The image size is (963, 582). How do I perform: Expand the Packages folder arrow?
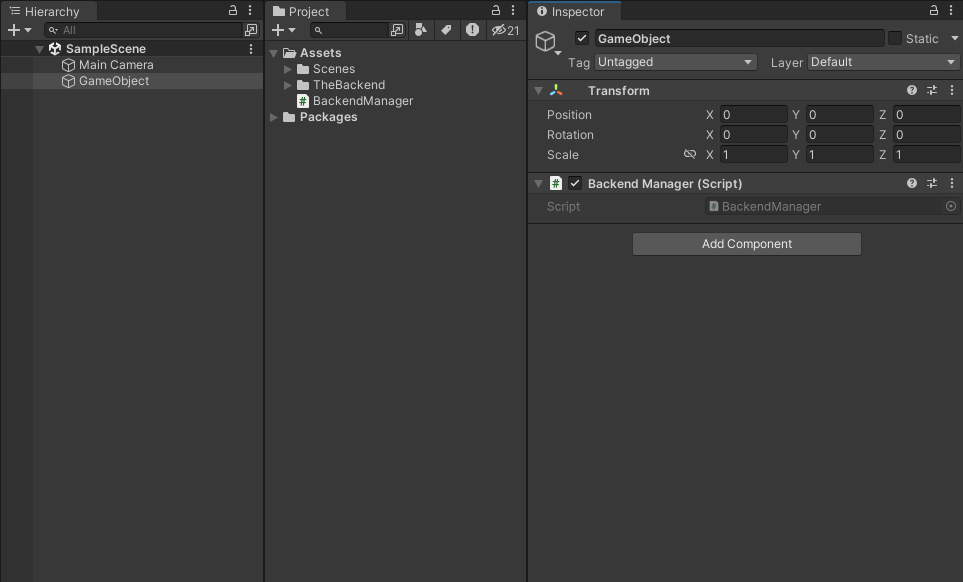(274, 117)
